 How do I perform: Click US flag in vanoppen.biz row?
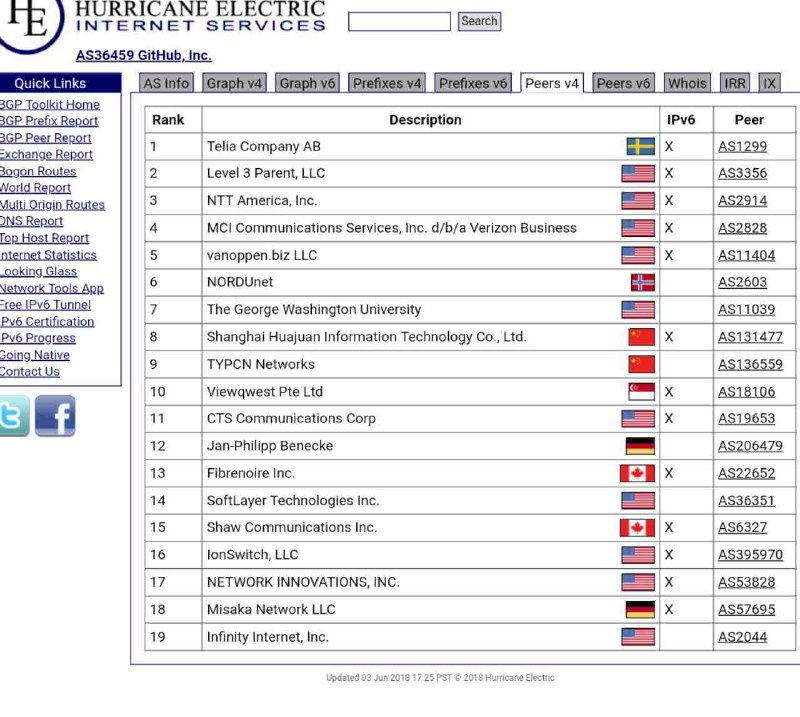[638, 255]
